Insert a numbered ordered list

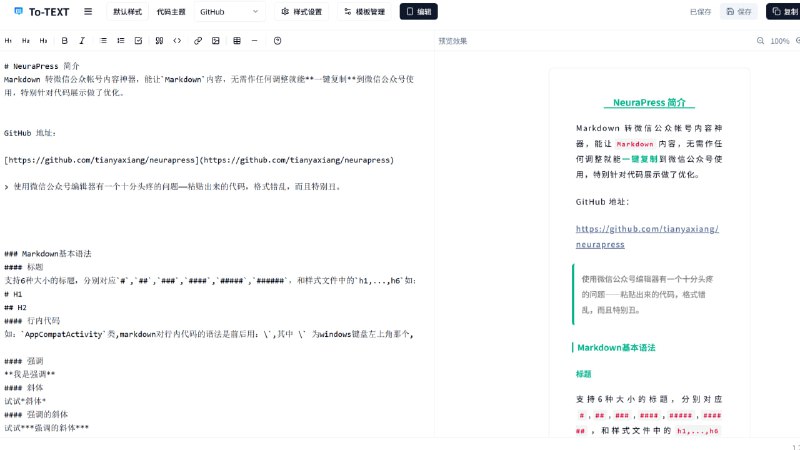coord(120,41)
